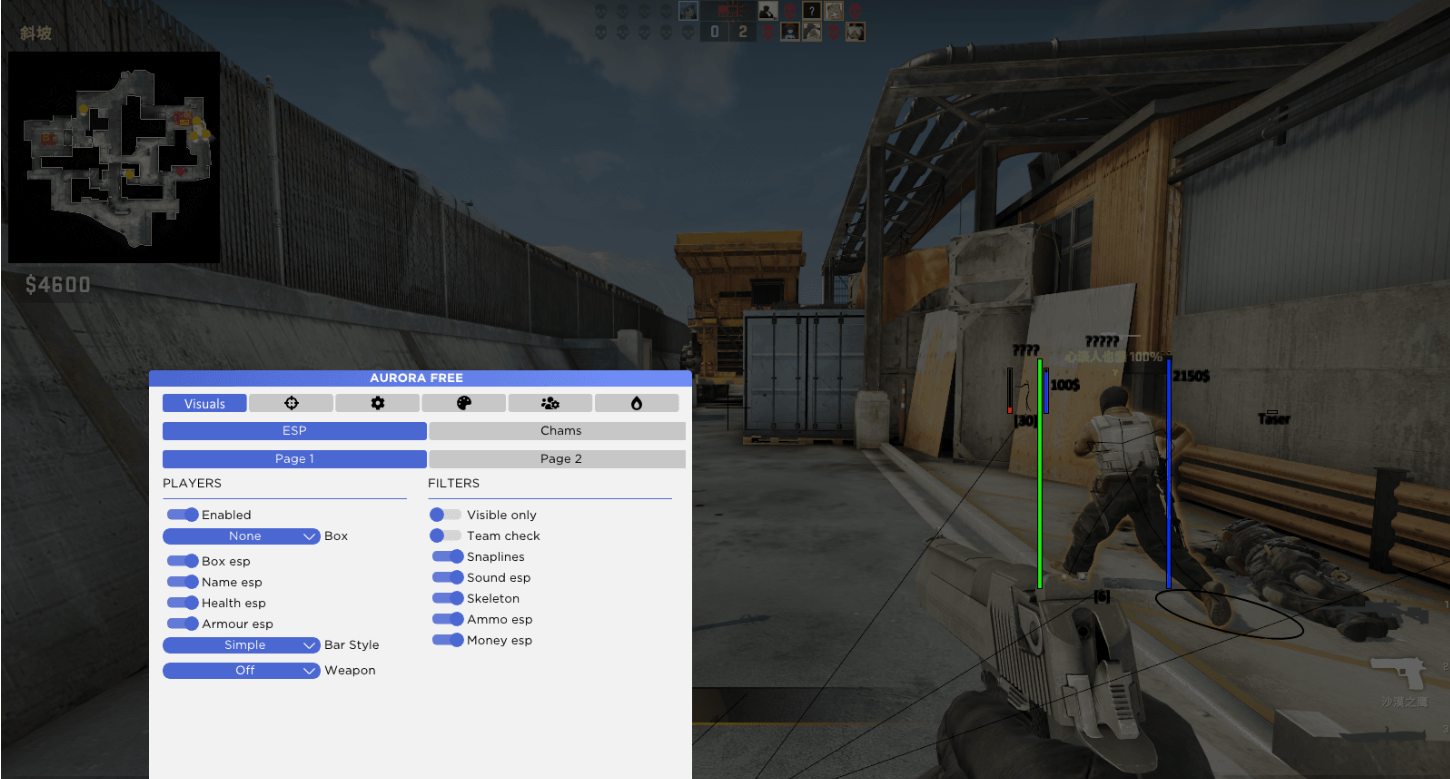Viewport: 1450px width, 779px height.
Task: Switch to the Chams tab
Action: (x=557, y=431)
